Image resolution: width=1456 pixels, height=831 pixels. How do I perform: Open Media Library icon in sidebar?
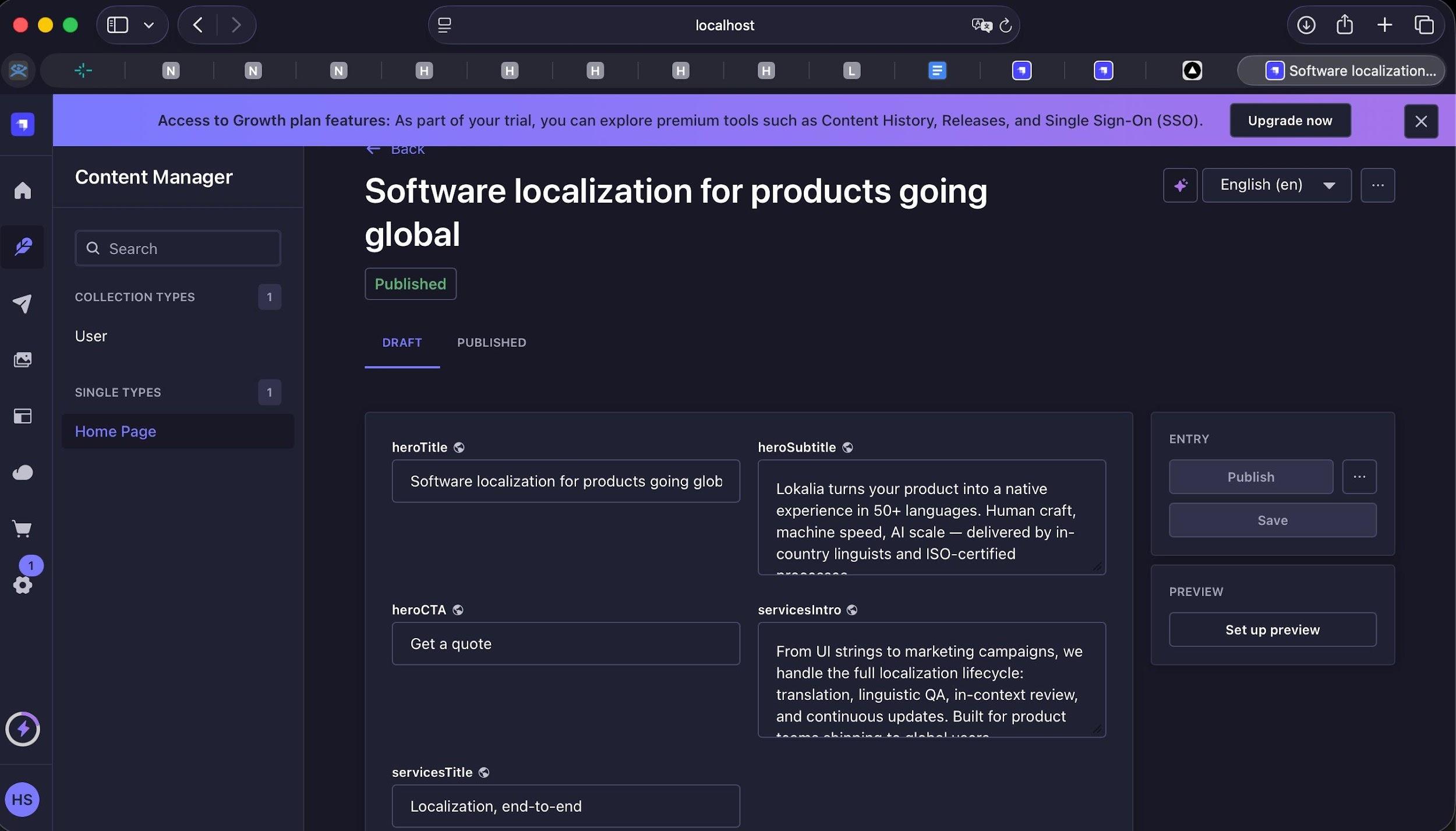[x=22, y=360]
